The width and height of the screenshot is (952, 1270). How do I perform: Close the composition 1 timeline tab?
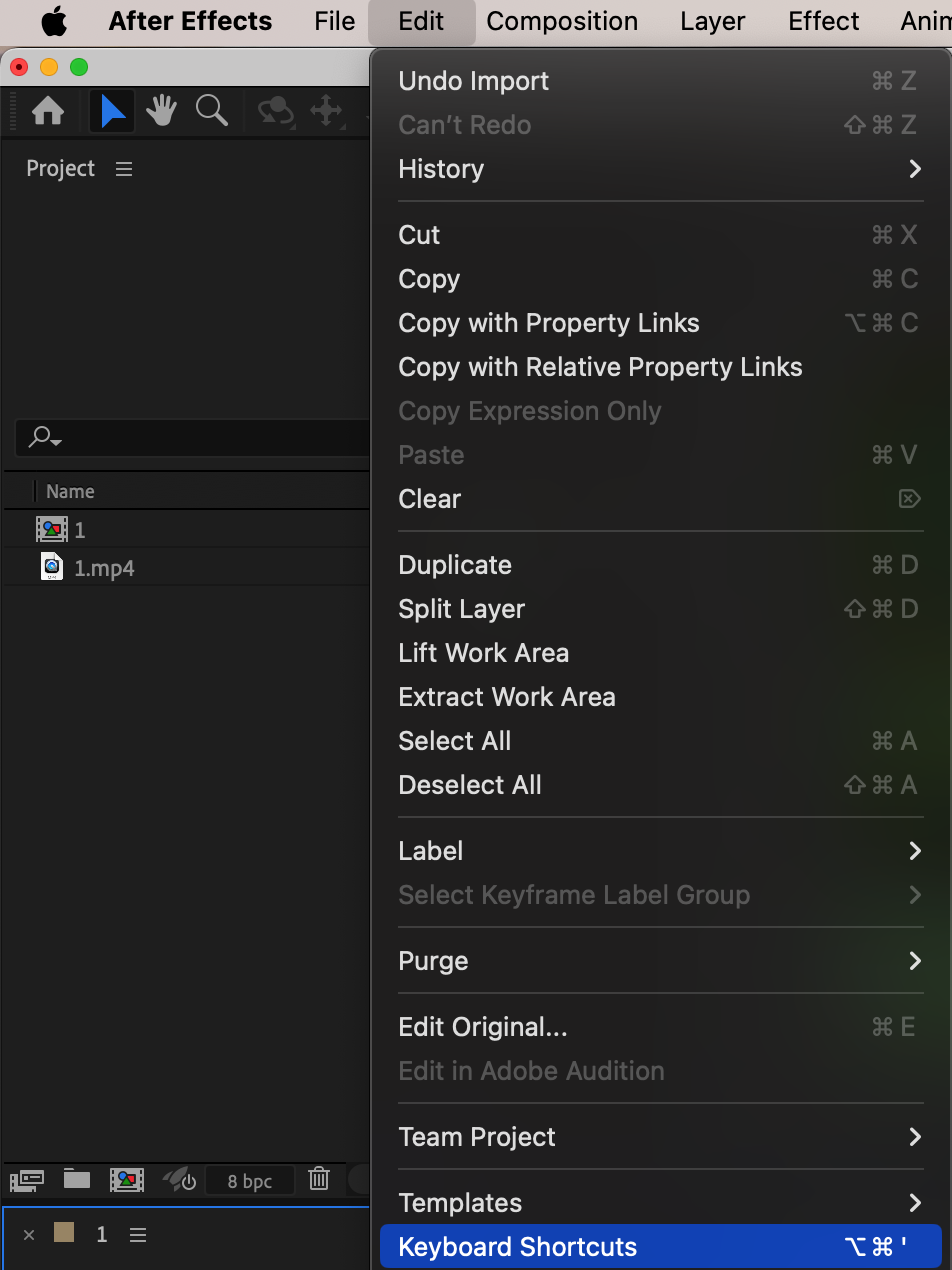(x=29, y=1235)
